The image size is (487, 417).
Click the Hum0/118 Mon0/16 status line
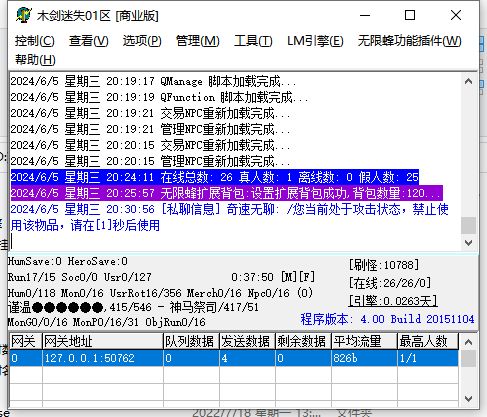[x=160, y=293]
